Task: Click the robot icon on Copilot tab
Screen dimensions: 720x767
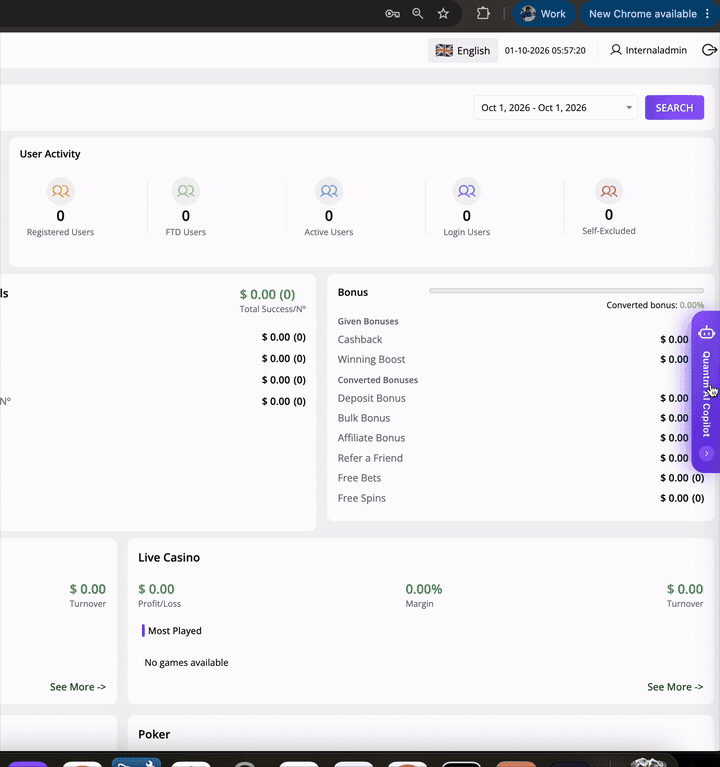Action: pos(706,333)
